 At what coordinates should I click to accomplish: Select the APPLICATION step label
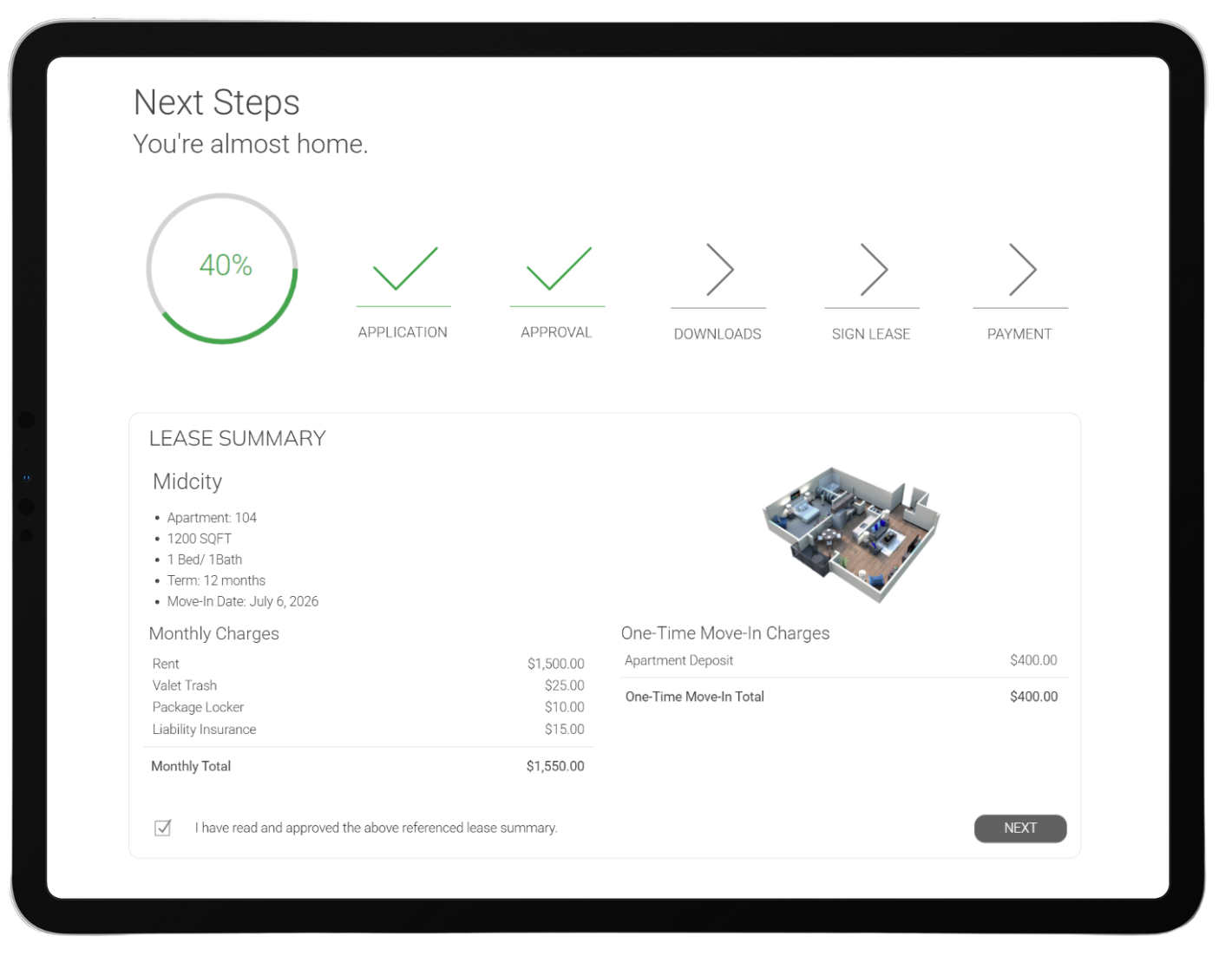(403, 332)
